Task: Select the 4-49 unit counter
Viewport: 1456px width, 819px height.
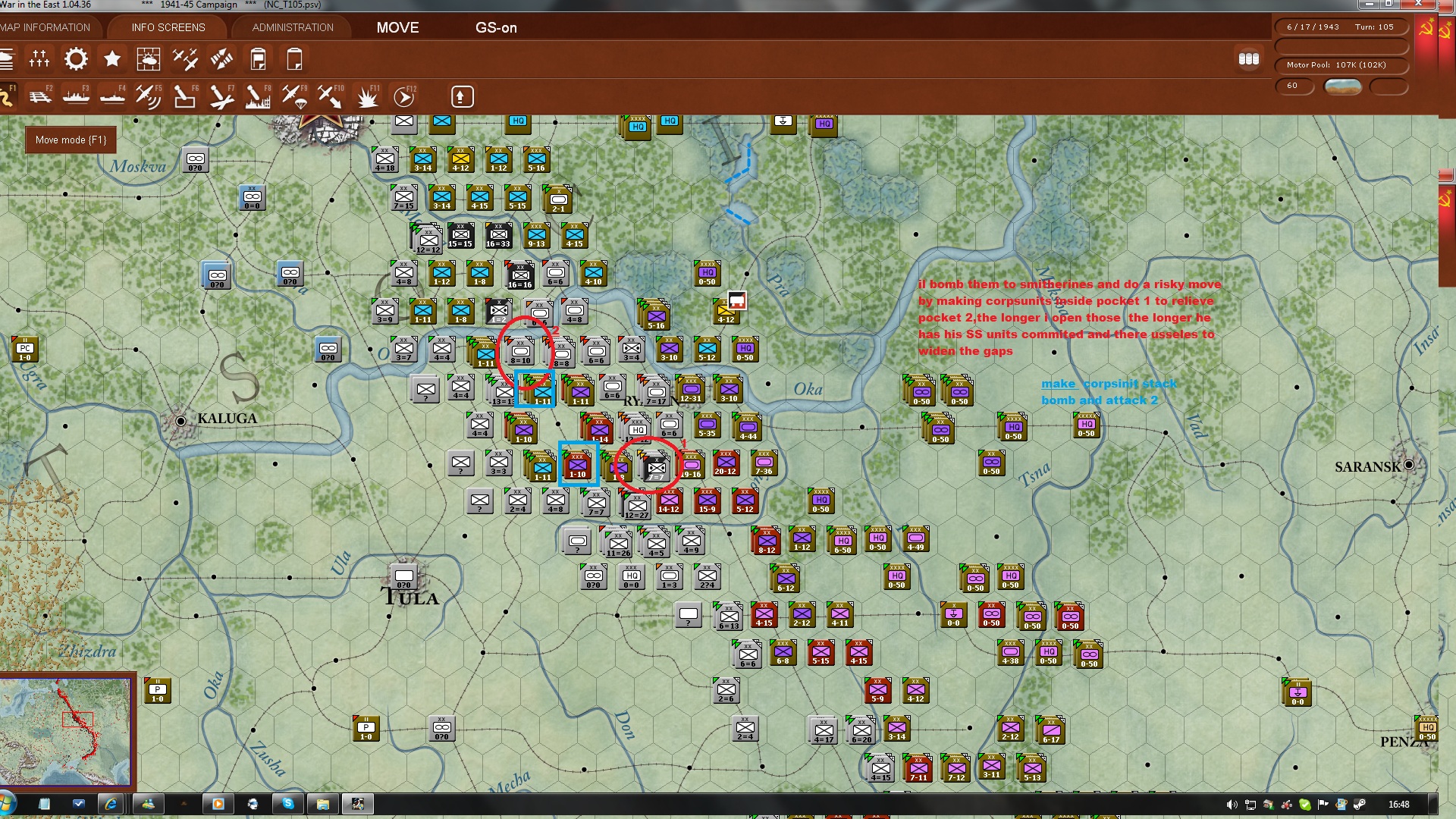Action: tap(915, 539)
